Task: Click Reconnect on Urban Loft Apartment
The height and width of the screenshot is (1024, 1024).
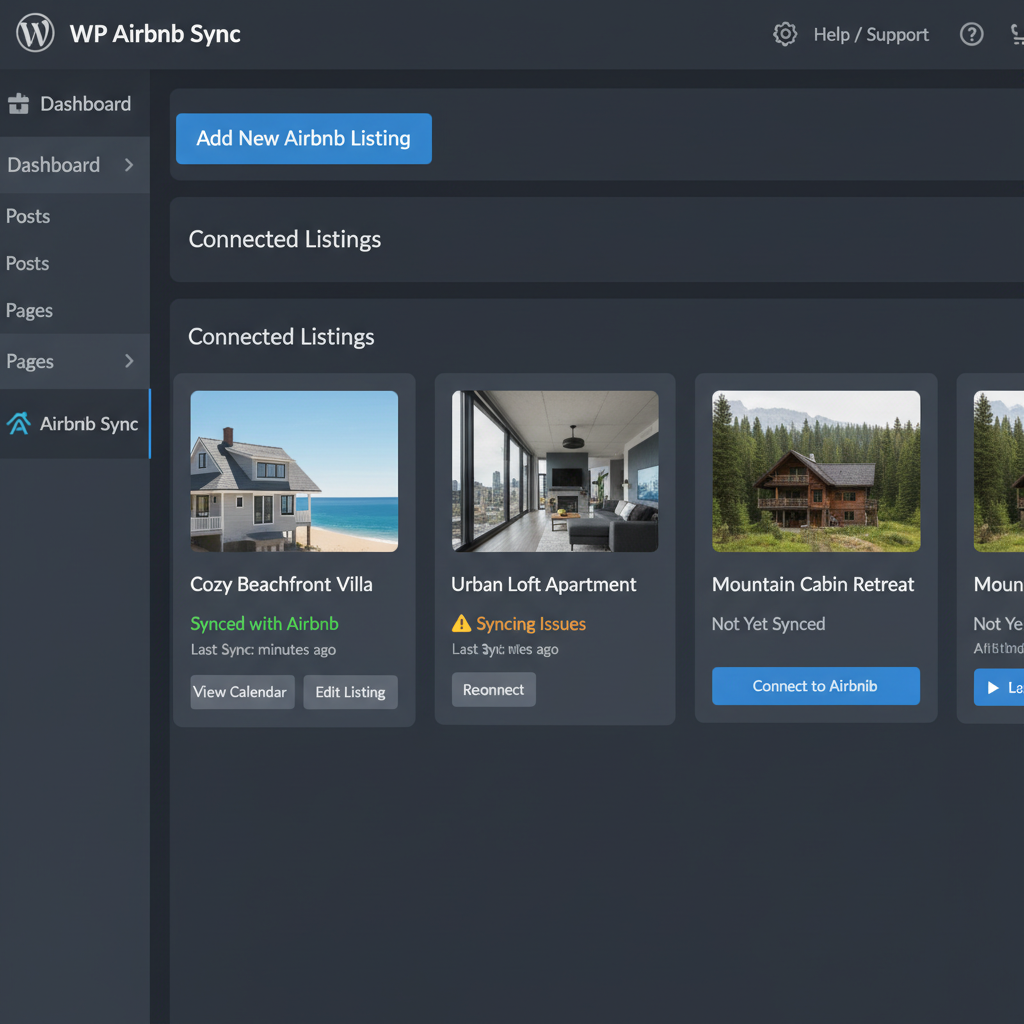Action: pos(494,690)
